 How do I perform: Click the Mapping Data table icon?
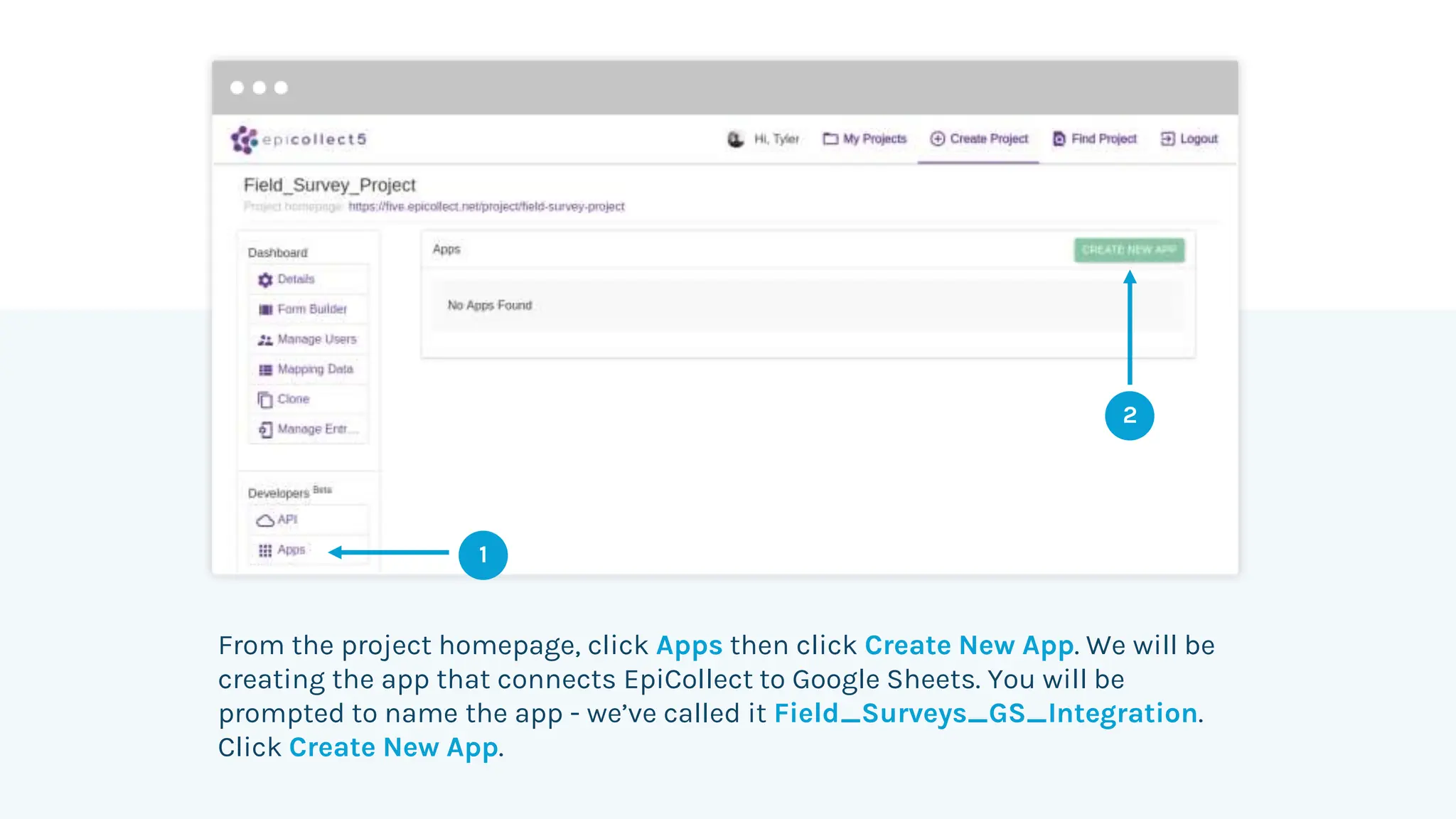pyautogui.click(x=265, y=370)
